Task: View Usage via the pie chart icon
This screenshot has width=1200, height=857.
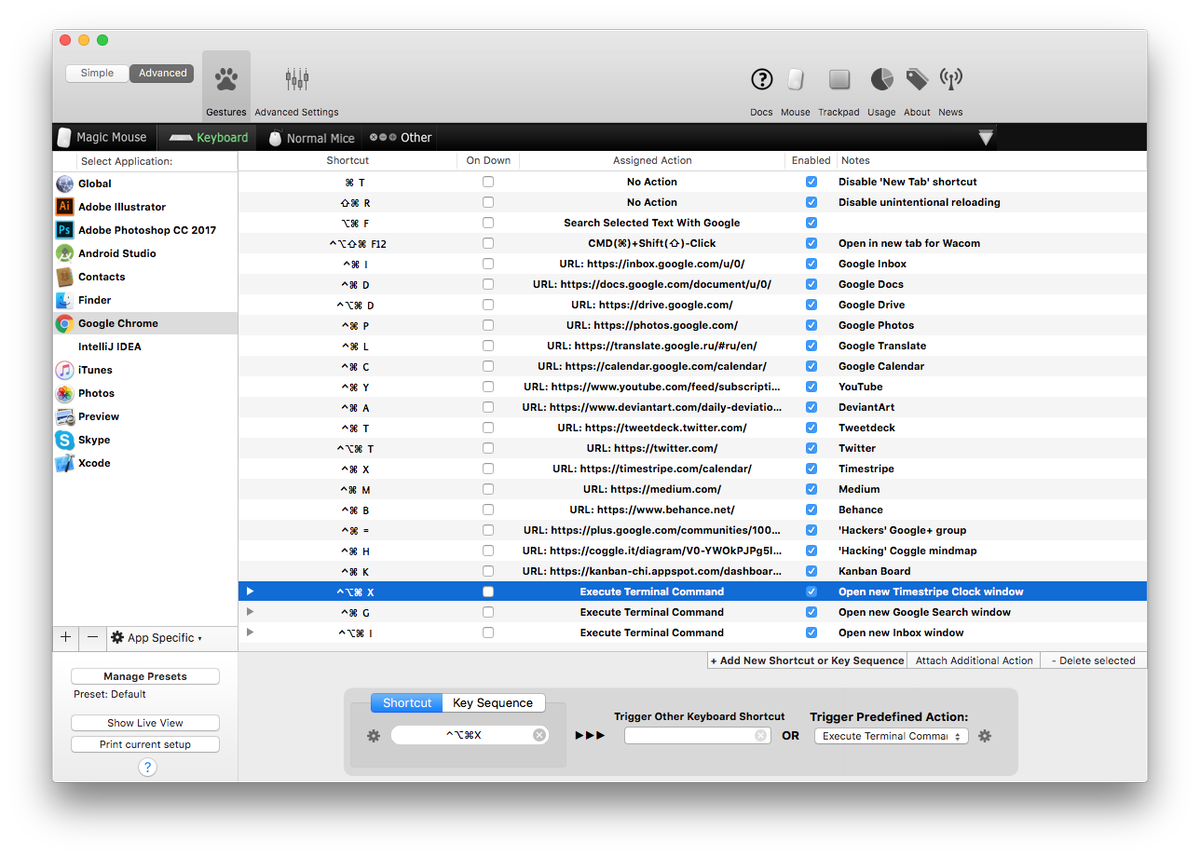Action: point(881,78)
